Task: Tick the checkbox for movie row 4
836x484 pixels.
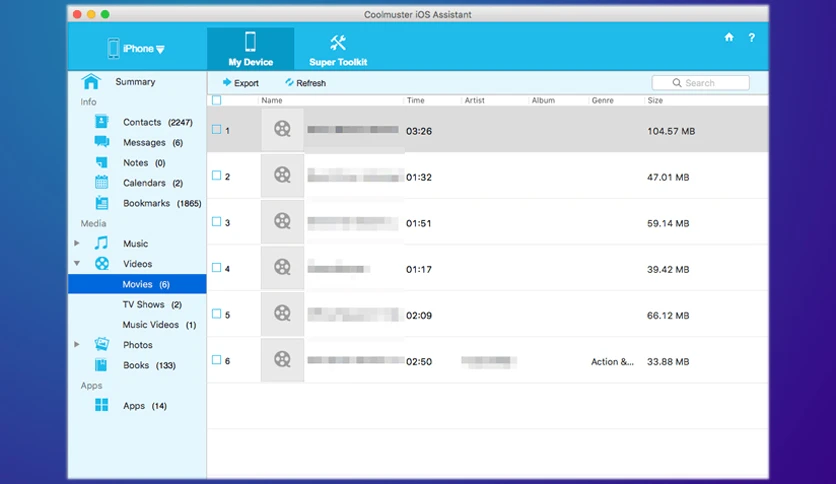Action: [x=216, y=268]
